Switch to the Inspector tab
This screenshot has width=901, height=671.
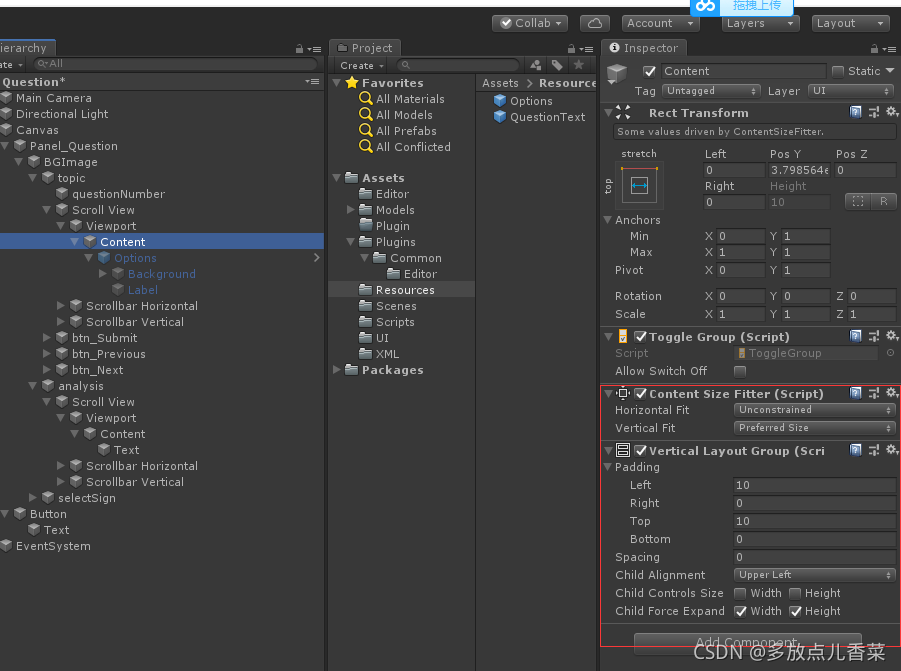pos(644,48)
